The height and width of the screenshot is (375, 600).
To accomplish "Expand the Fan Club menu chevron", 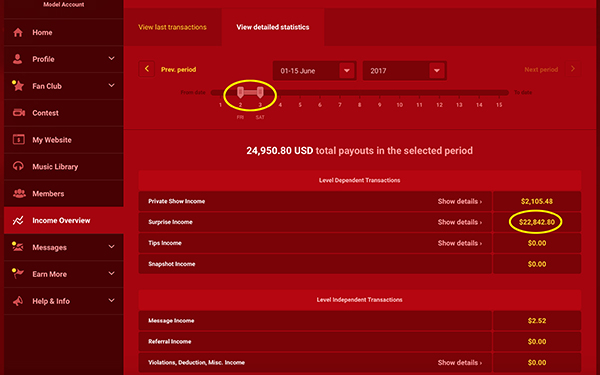I will click(111, 85).
